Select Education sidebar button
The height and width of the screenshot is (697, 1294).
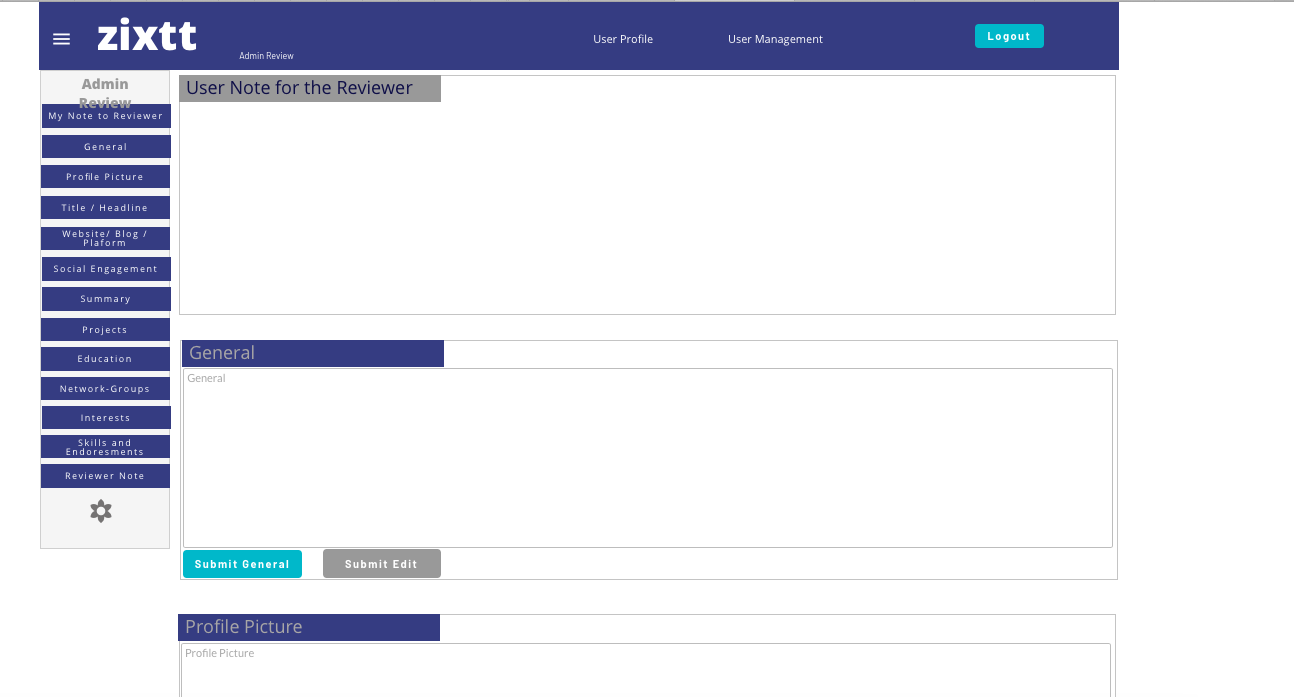[105, 359]
